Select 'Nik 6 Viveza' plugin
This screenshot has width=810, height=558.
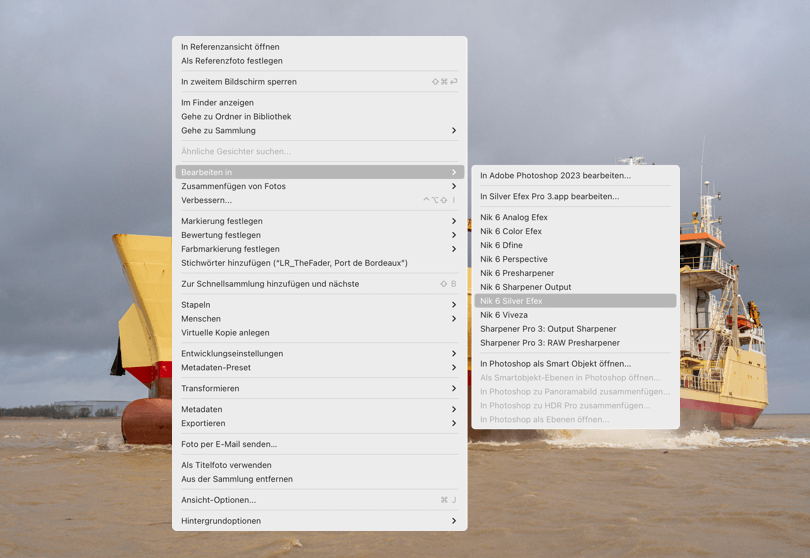click(575, 315)
